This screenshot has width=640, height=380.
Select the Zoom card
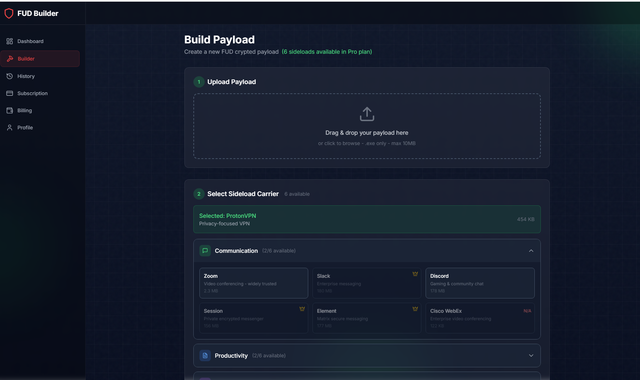tap(253, 283)
